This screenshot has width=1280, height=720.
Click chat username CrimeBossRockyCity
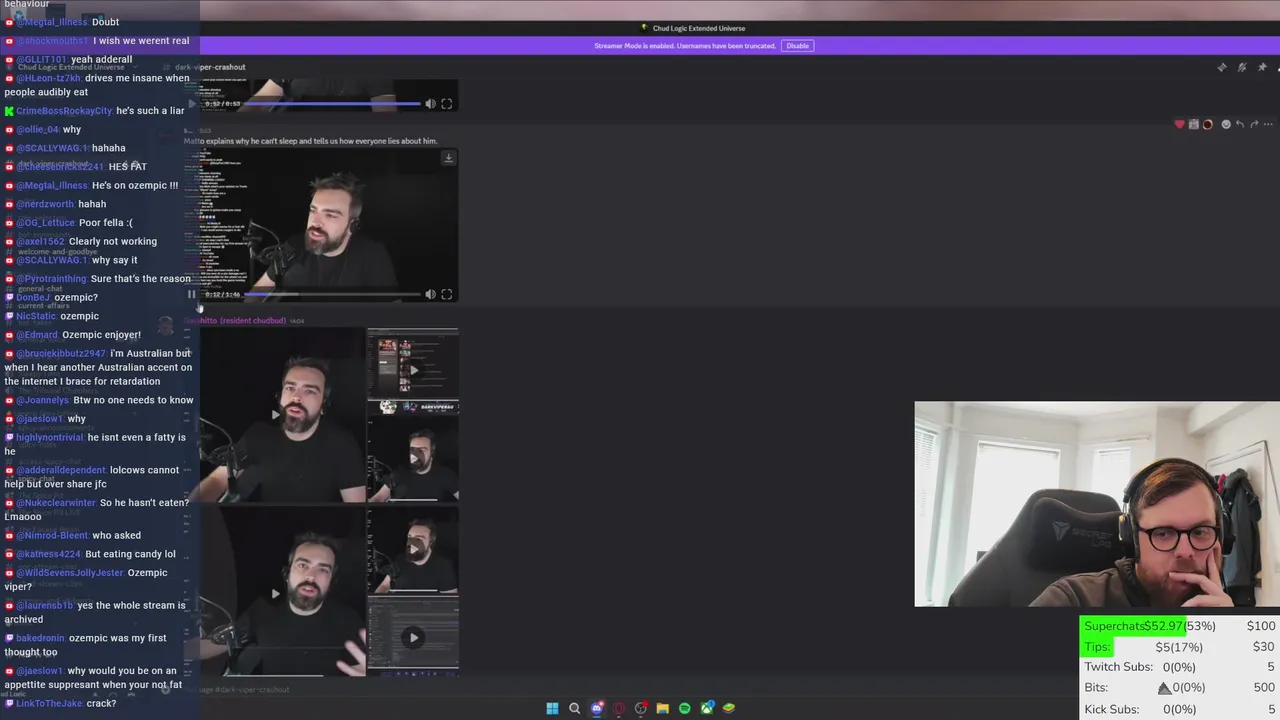click(64, 111)
